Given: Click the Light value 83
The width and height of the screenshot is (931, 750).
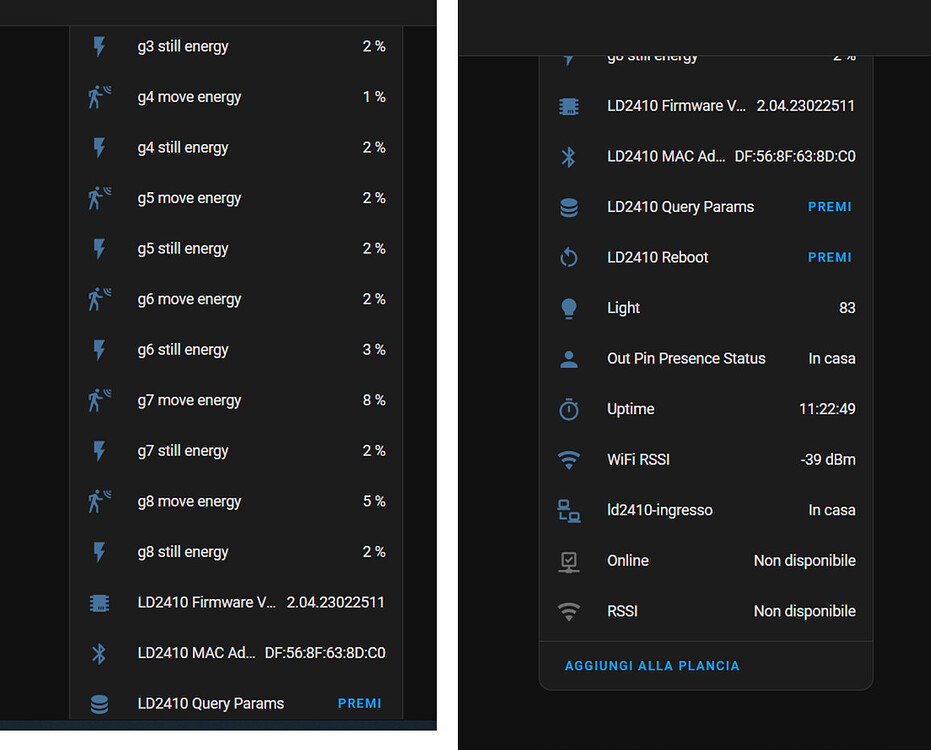Looking at the screenshot, I should (847, 308).
